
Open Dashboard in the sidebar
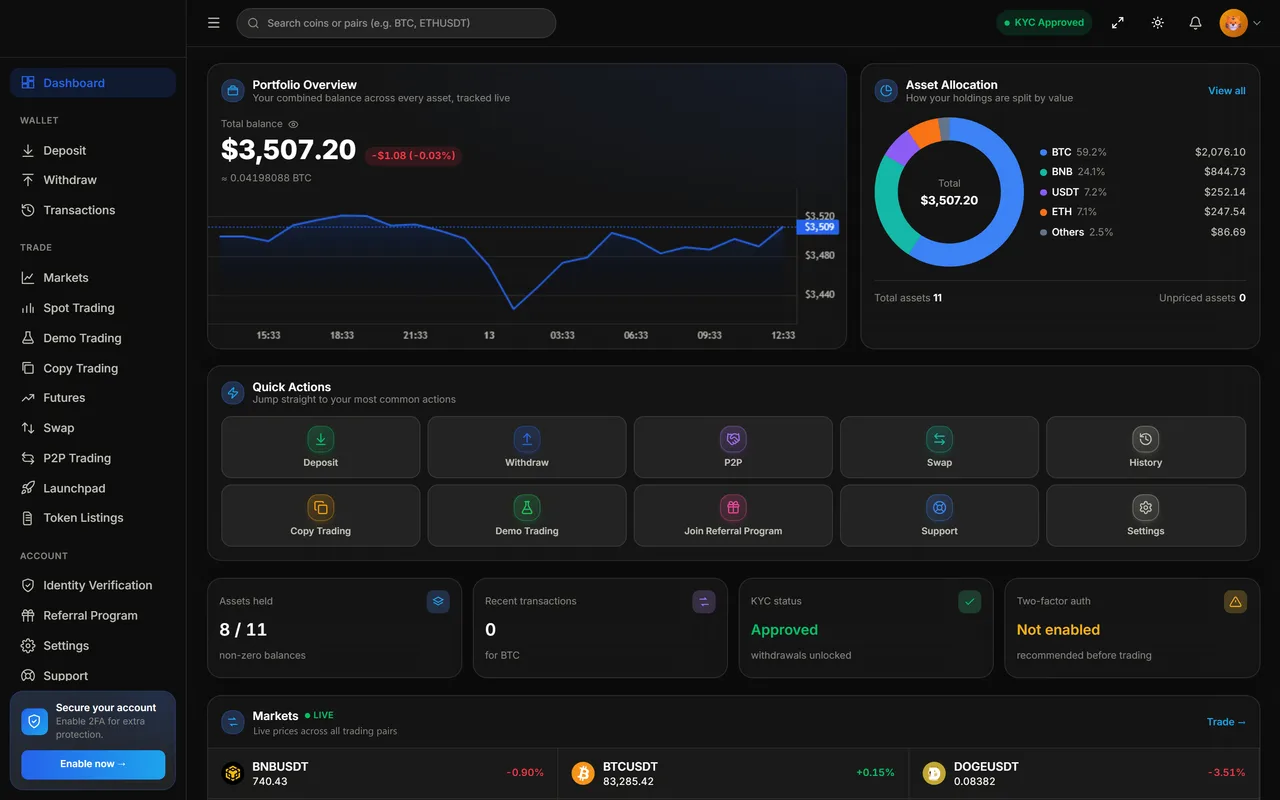(x=93, y=83)
